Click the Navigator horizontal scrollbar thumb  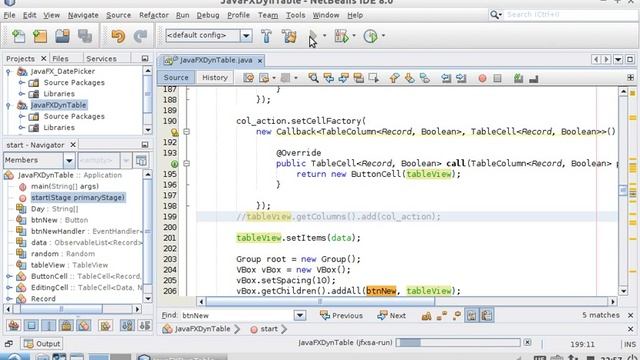click(62, 309)
